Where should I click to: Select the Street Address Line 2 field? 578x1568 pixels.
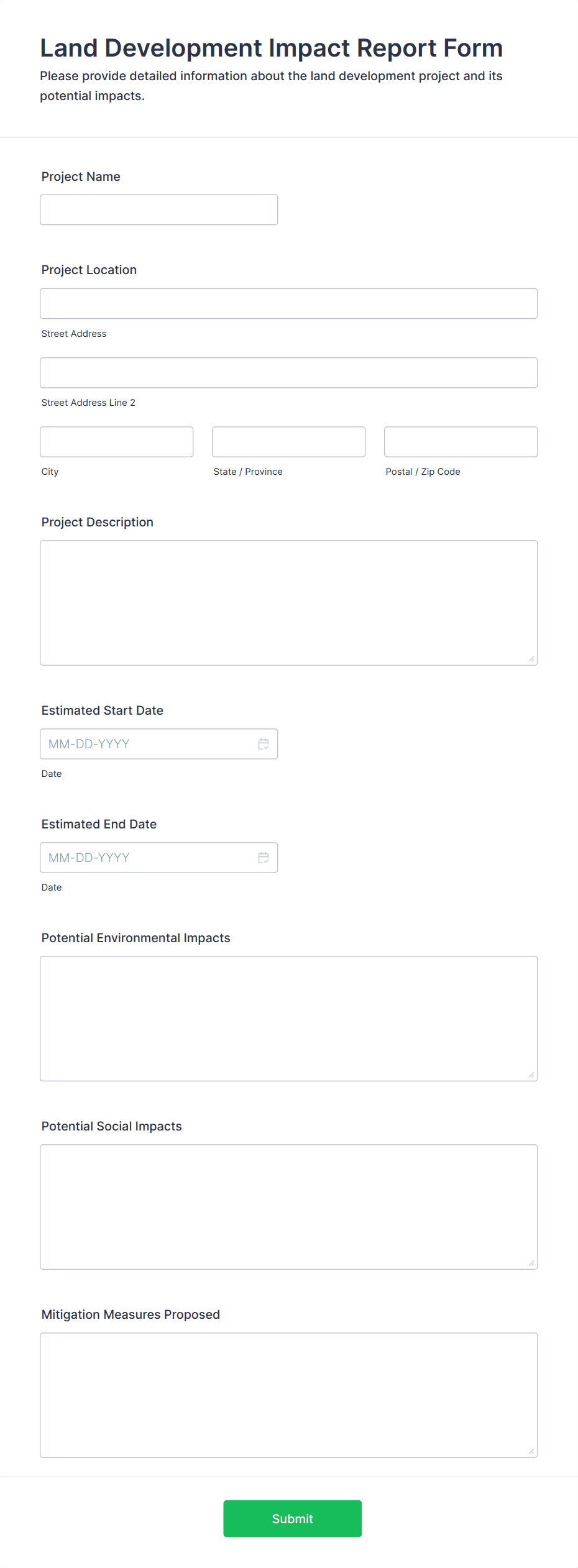coord(289,373)
